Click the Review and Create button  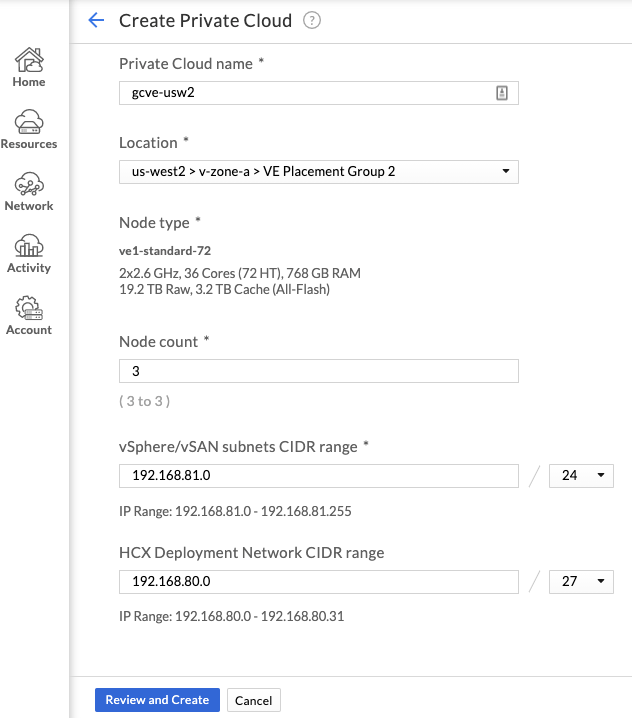157,700
